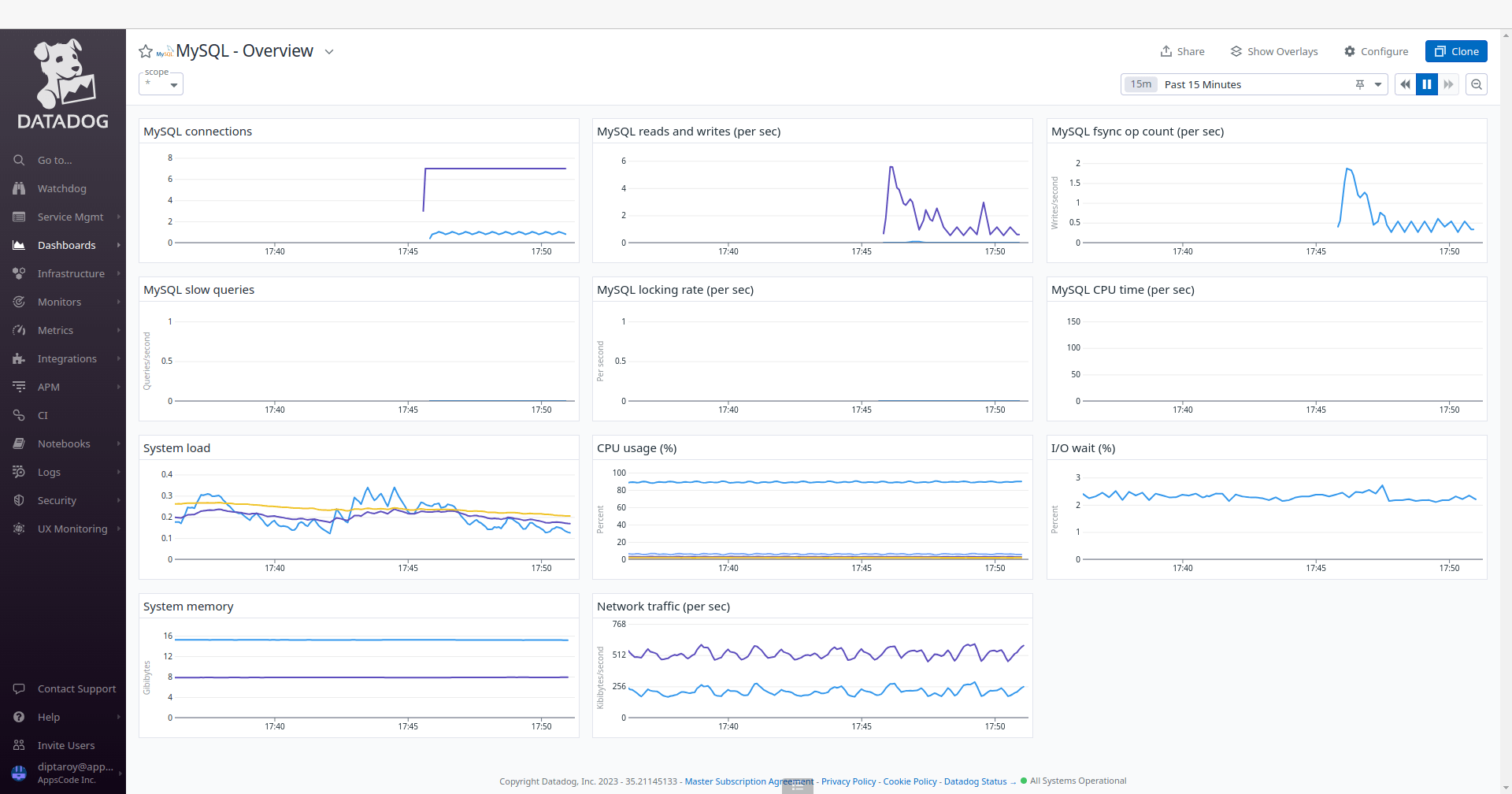The width and height of the screenshot is (1512, 794).
Task: Toggle Show Overlays on the dashboard
Action: point(1273,50)
